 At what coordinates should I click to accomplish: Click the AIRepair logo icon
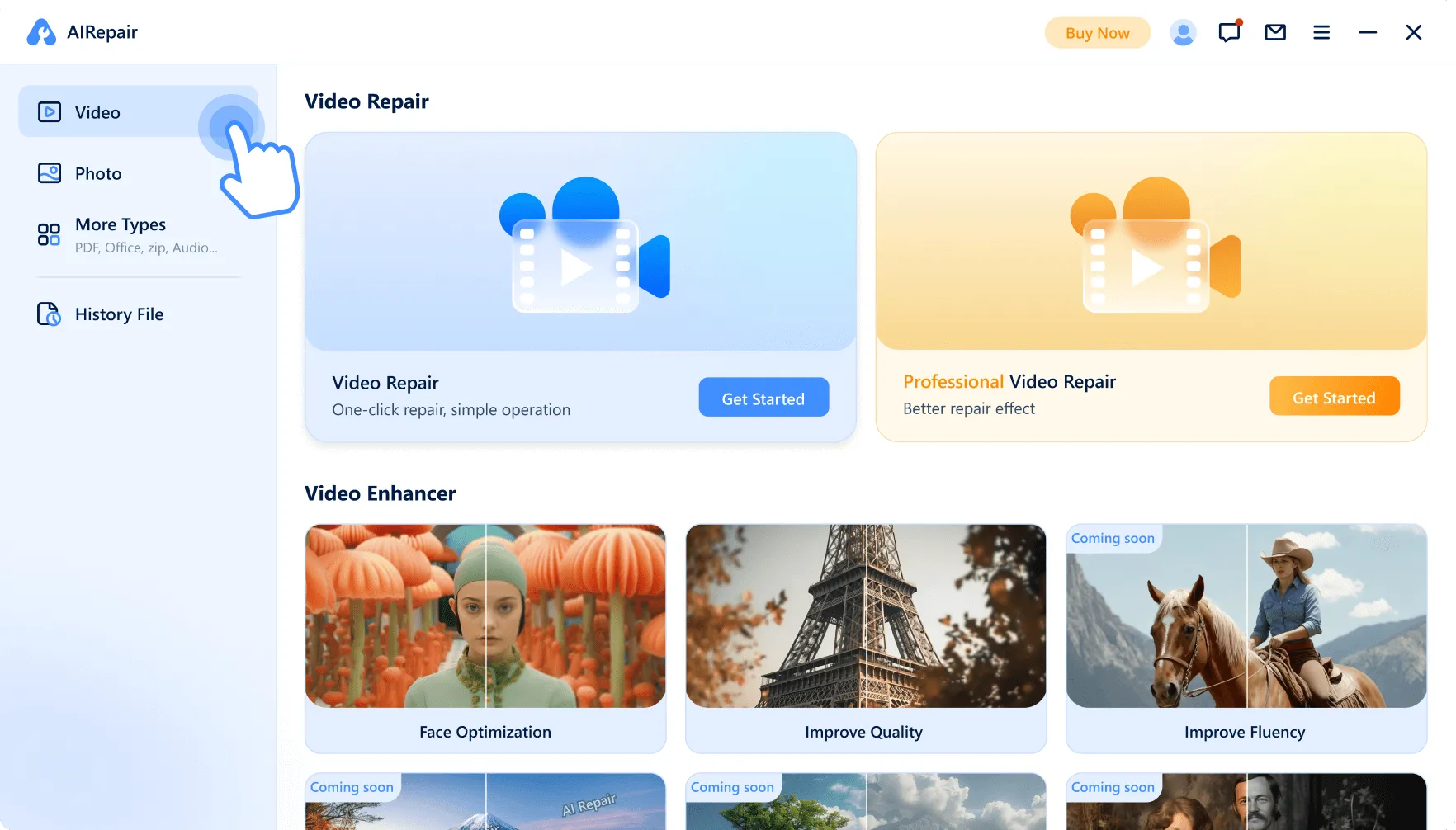coord(41,32)
